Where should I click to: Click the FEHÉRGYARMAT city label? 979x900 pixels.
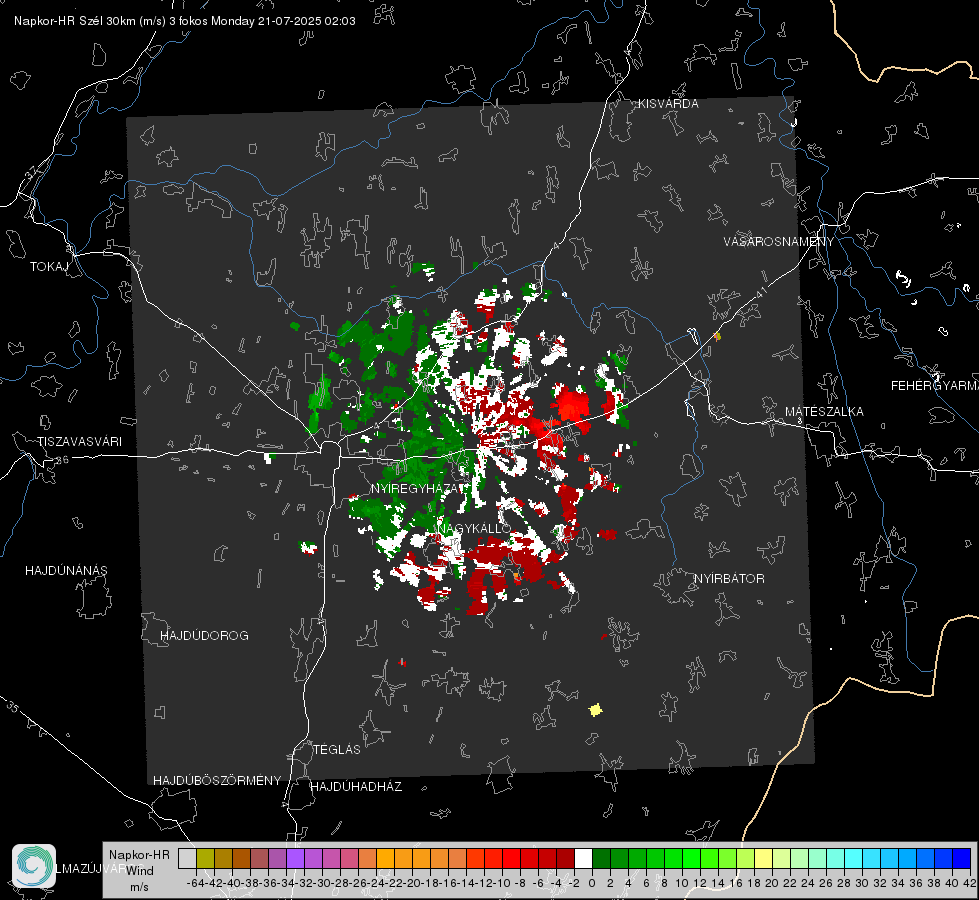[934, 386]
